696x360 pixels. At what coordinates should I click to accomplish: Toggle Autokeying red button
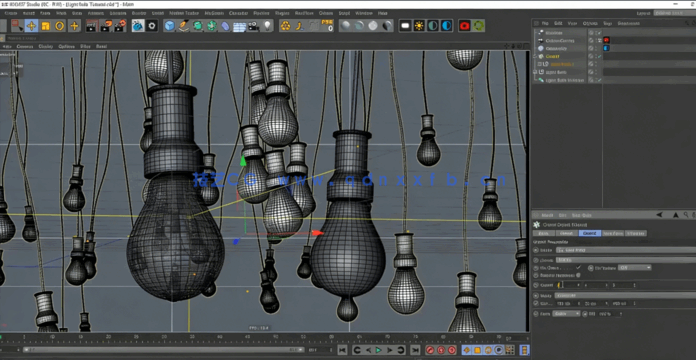(x=441, y=350)
